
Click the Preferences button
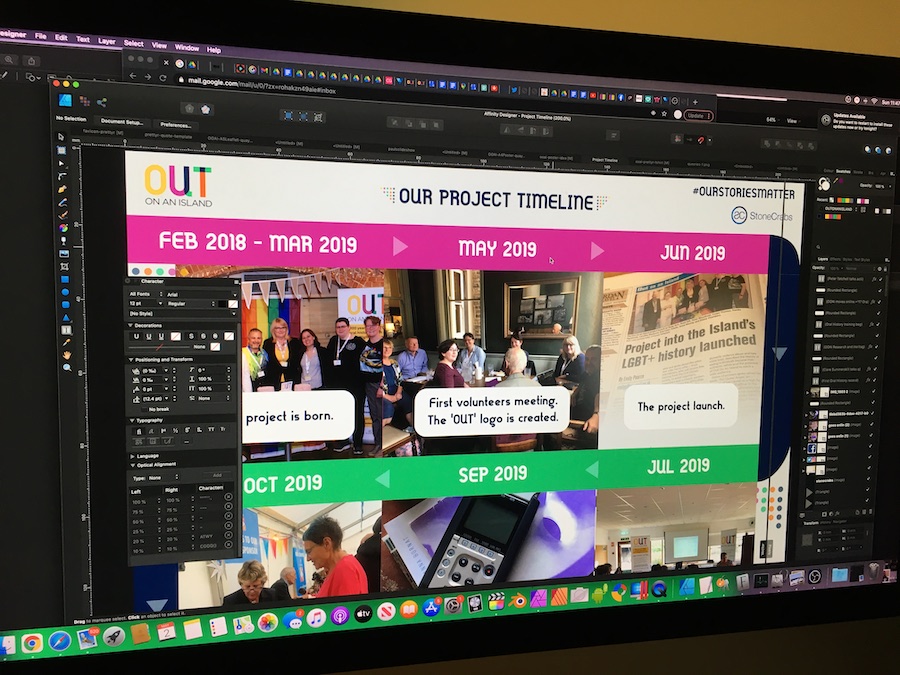tap(175, 124)
